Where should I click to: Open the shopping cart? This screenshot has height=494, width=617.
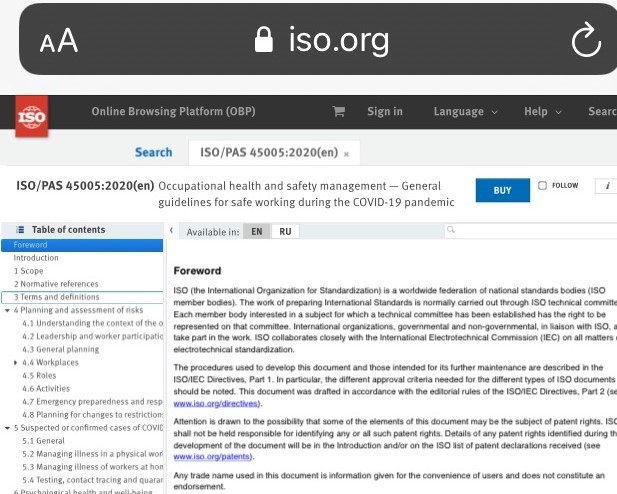(338, 112)
